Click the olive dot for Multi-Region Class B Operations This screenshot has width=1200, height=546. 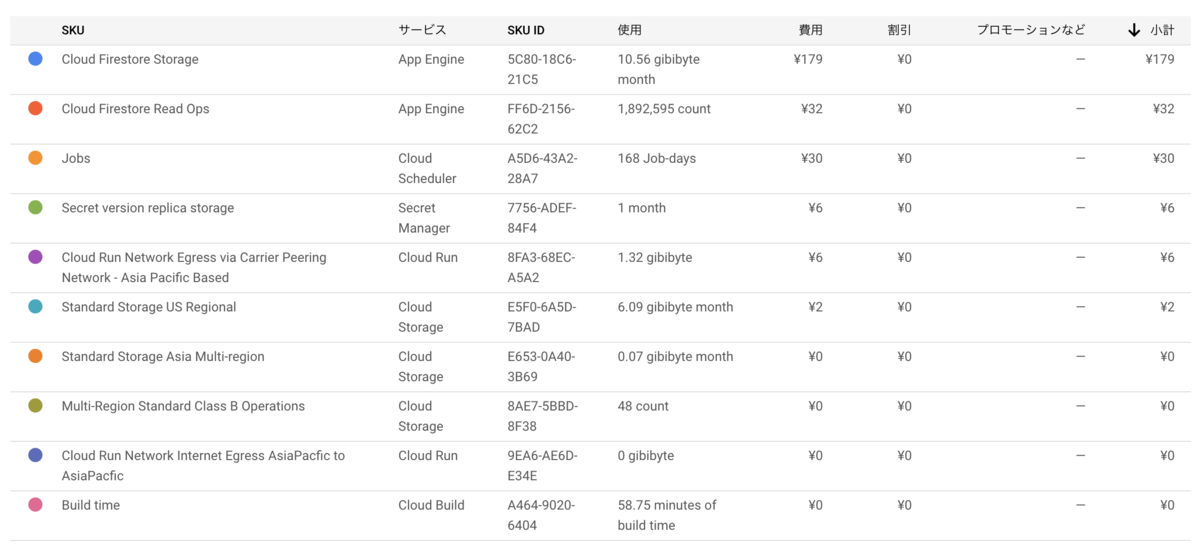tap(35, 405)
